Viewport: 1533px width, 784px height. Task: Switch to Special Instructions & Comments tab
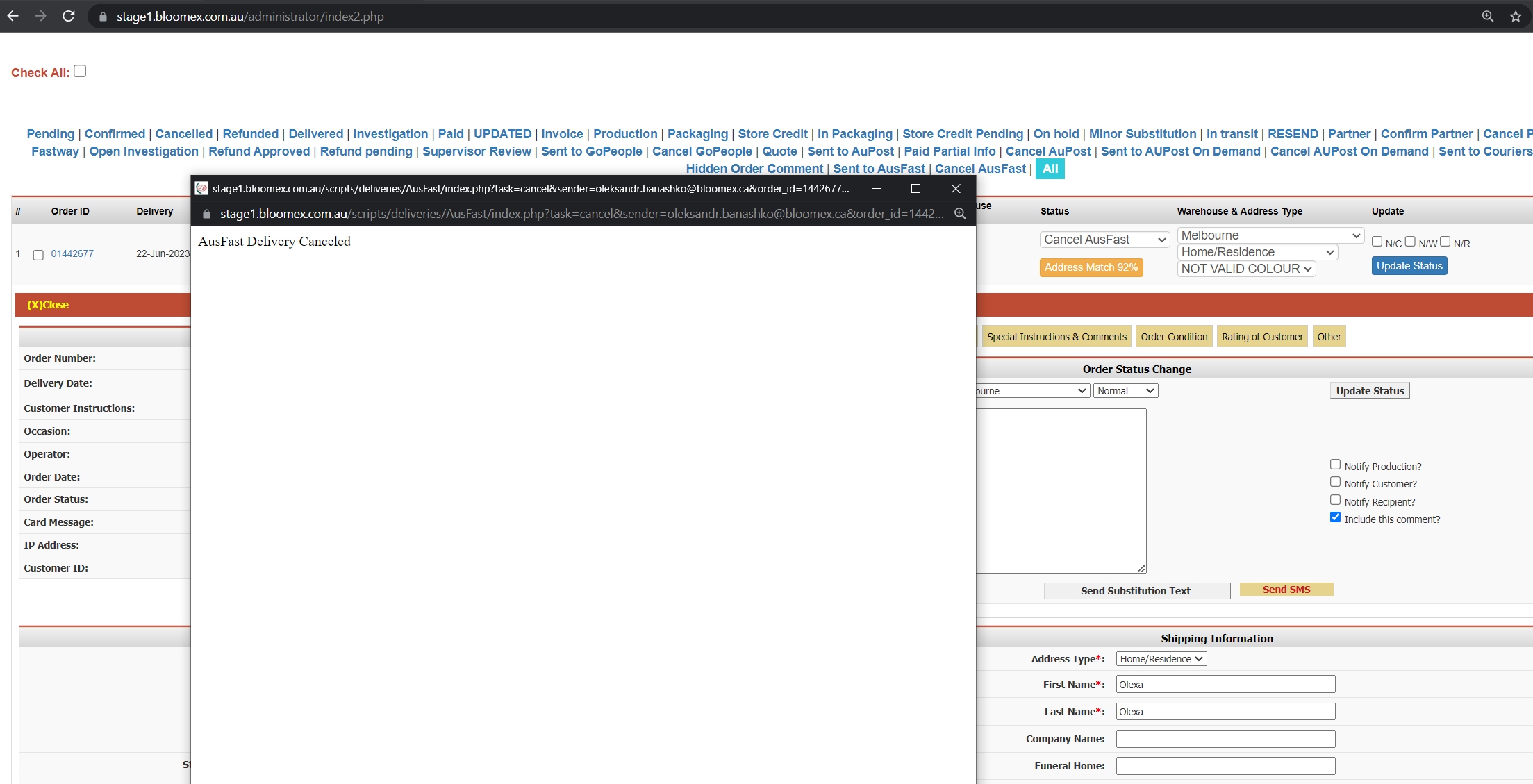pyautogui.click(x=1056, y=337)
